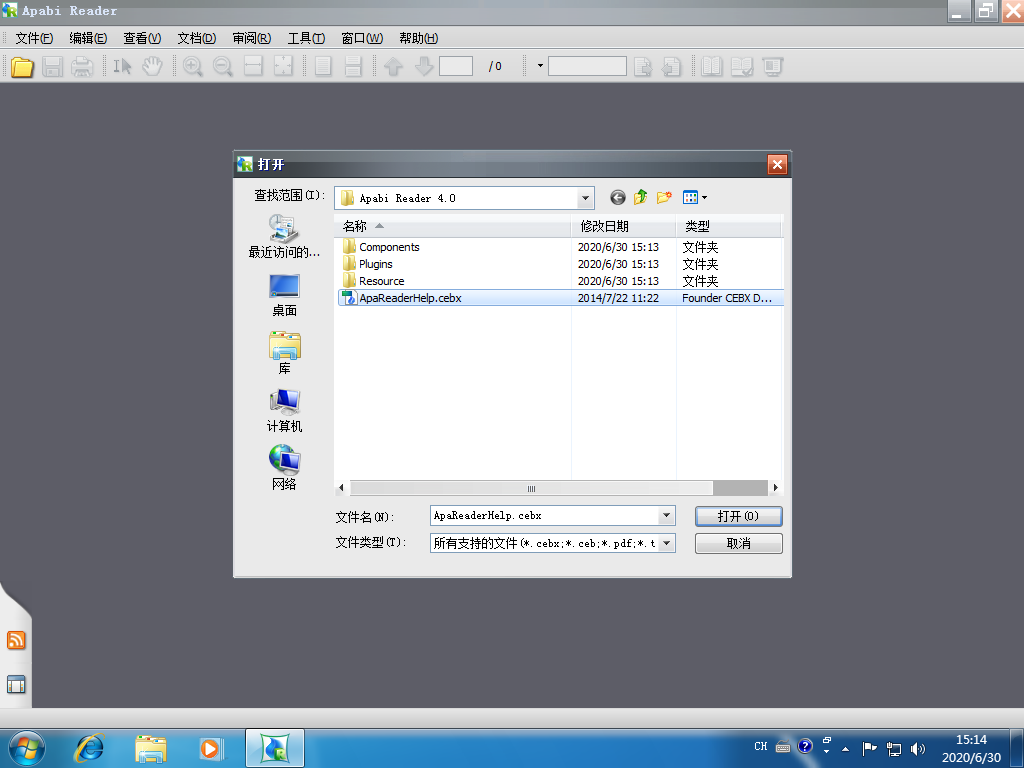Click the 取消 button
The width and height of the screenshot is (1024, 768).
coord(739,543)
